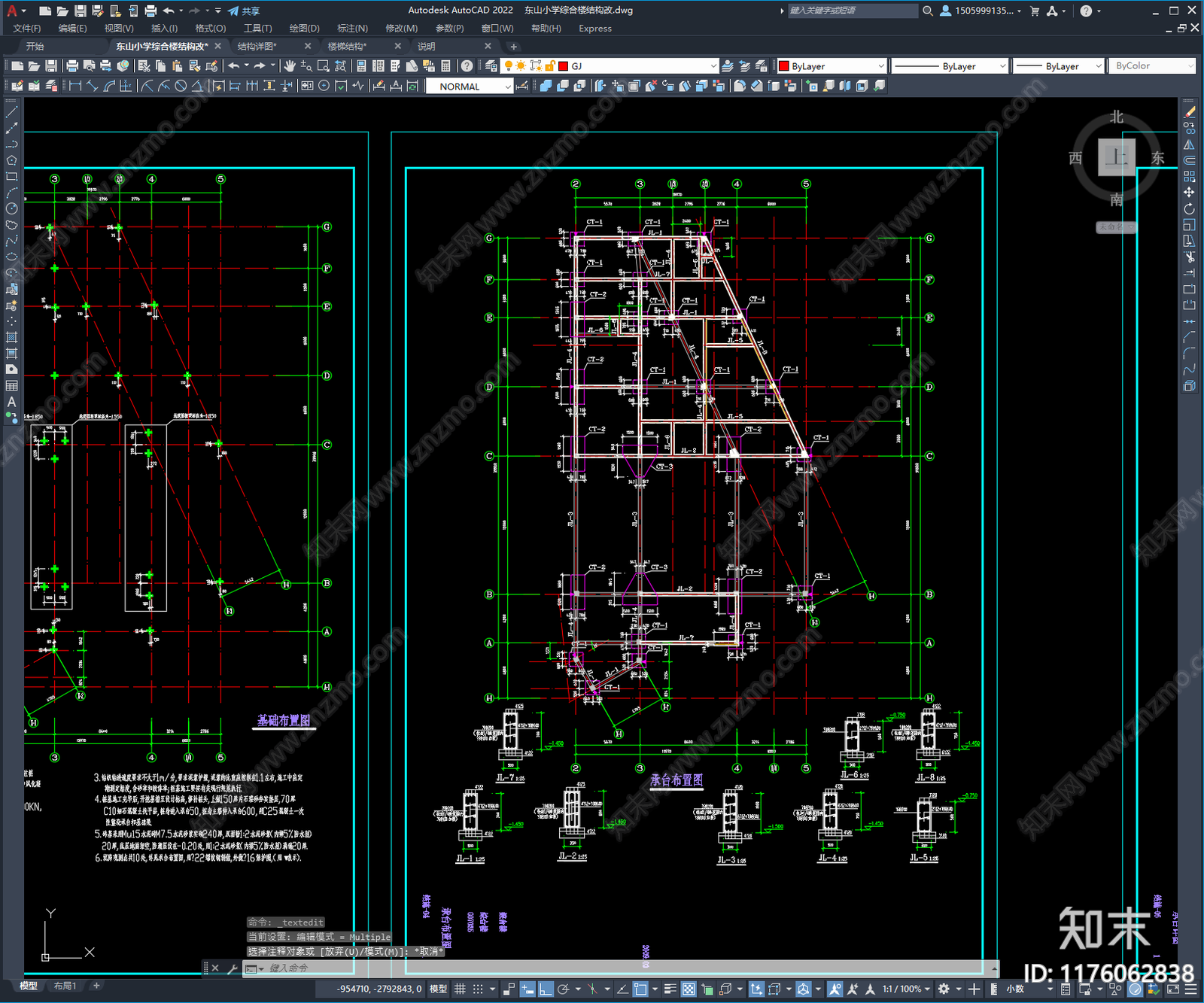
Task: Click the 共享 share button
Action: [x=244, y=11]
